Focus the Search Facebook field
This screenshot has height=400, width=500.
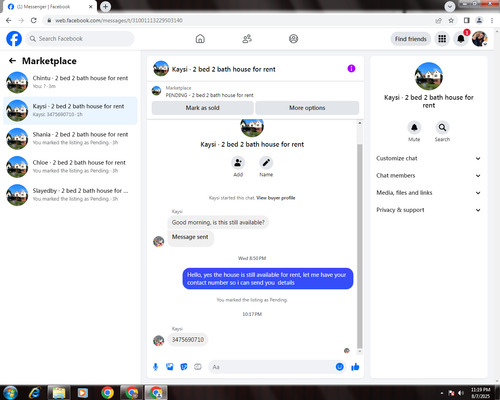click(80, 39)
